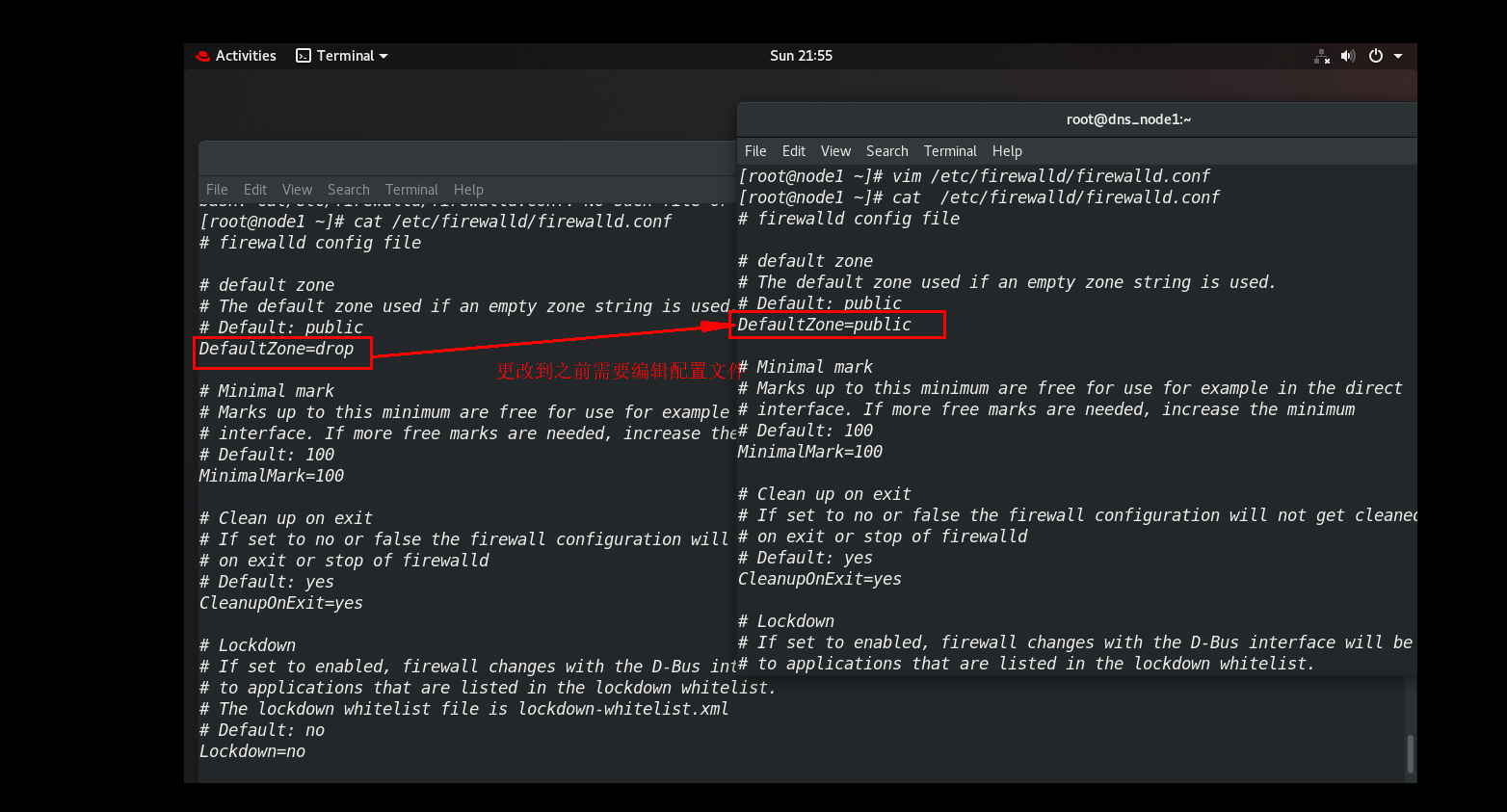This screenshot has width=1507, height=812.
Task: Open Edit menu in back terminal window
Action: 255,190
